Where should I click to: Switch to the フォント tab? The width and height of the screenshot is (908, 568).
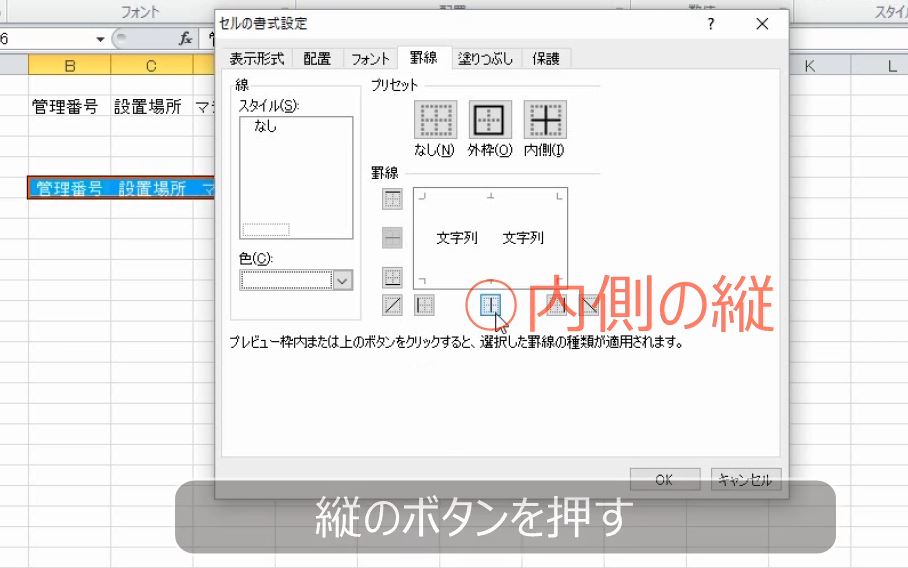point(370,58)
